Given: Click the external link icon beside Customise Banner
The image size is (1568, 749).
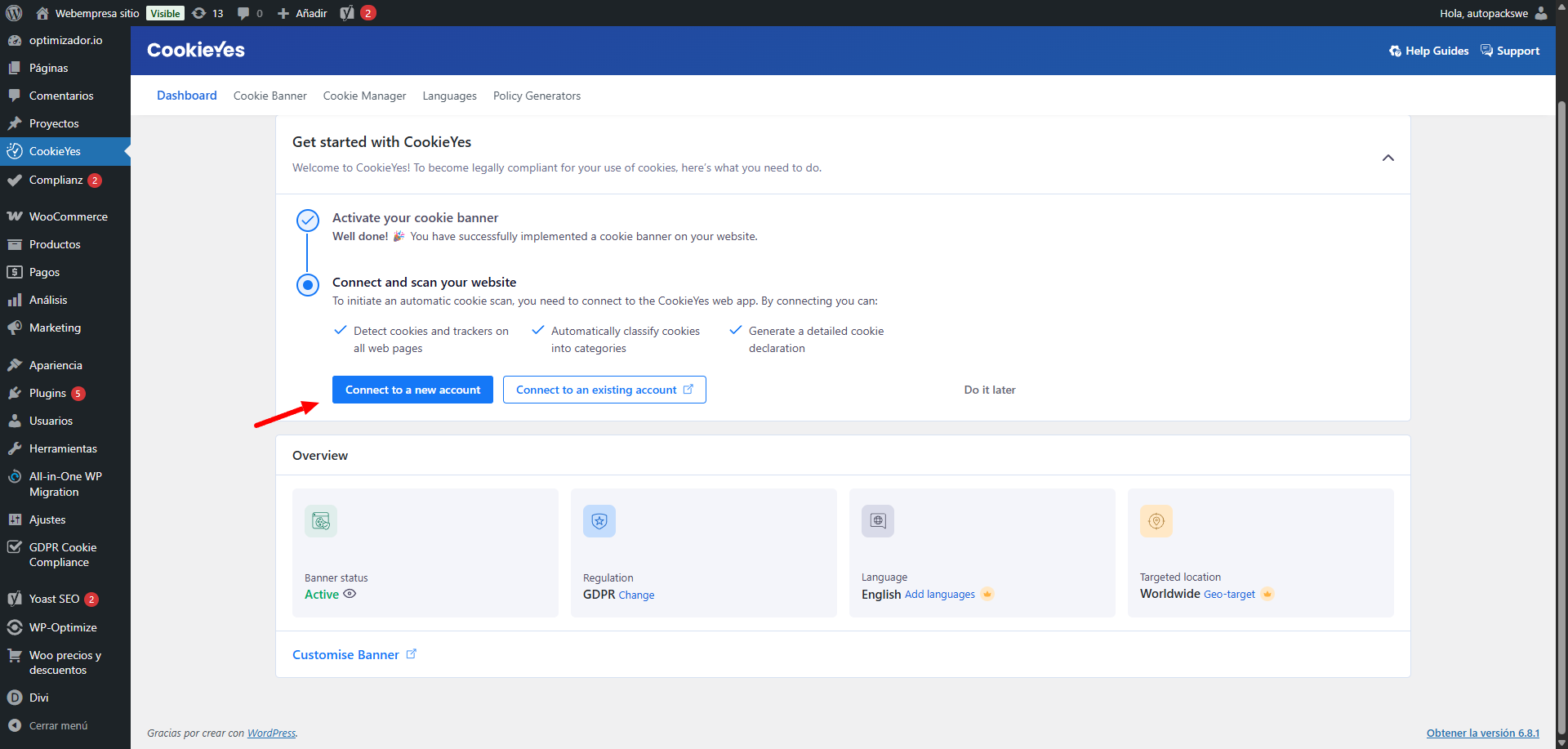Looking at the screenshot, I should tap(412, 653).
